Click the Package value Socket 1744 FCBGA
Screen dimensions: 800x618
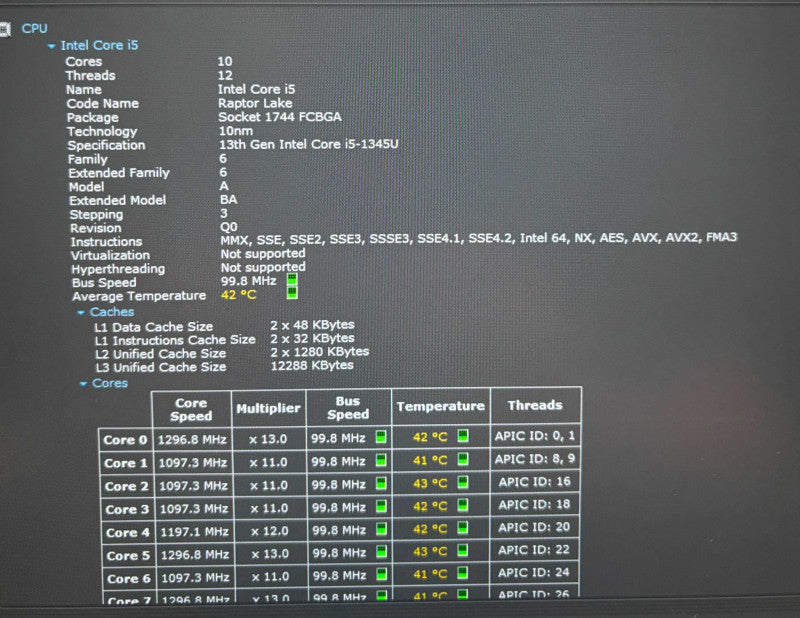point(280,117)
